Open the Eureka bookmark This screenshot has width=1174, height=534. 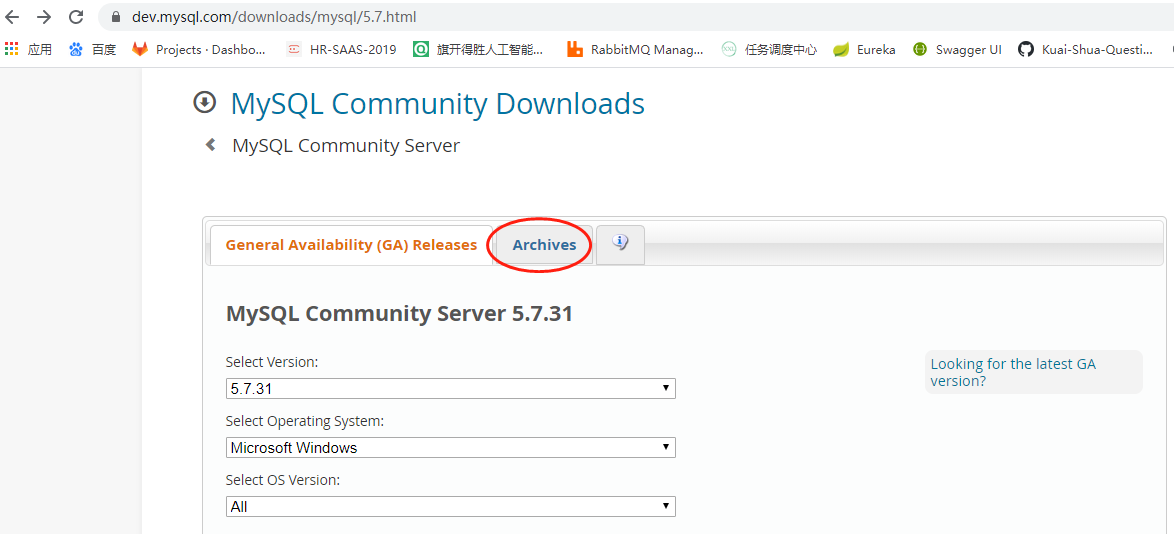click(864, 49)
